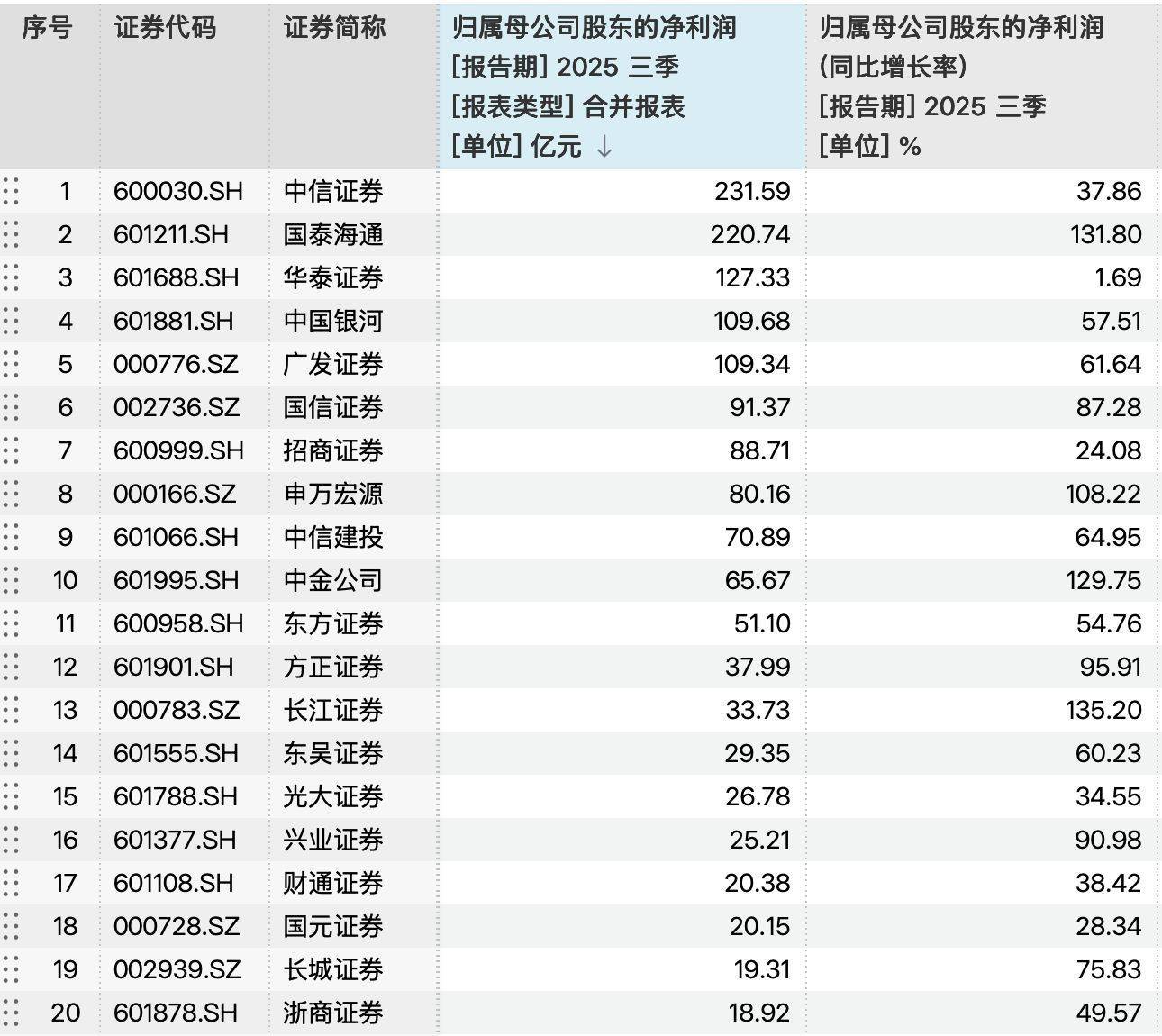Click the drag grip next to 方正证券 row
Image resolution: width=1162 pixels, height=1036 pixels.
[x=11, y=667]
